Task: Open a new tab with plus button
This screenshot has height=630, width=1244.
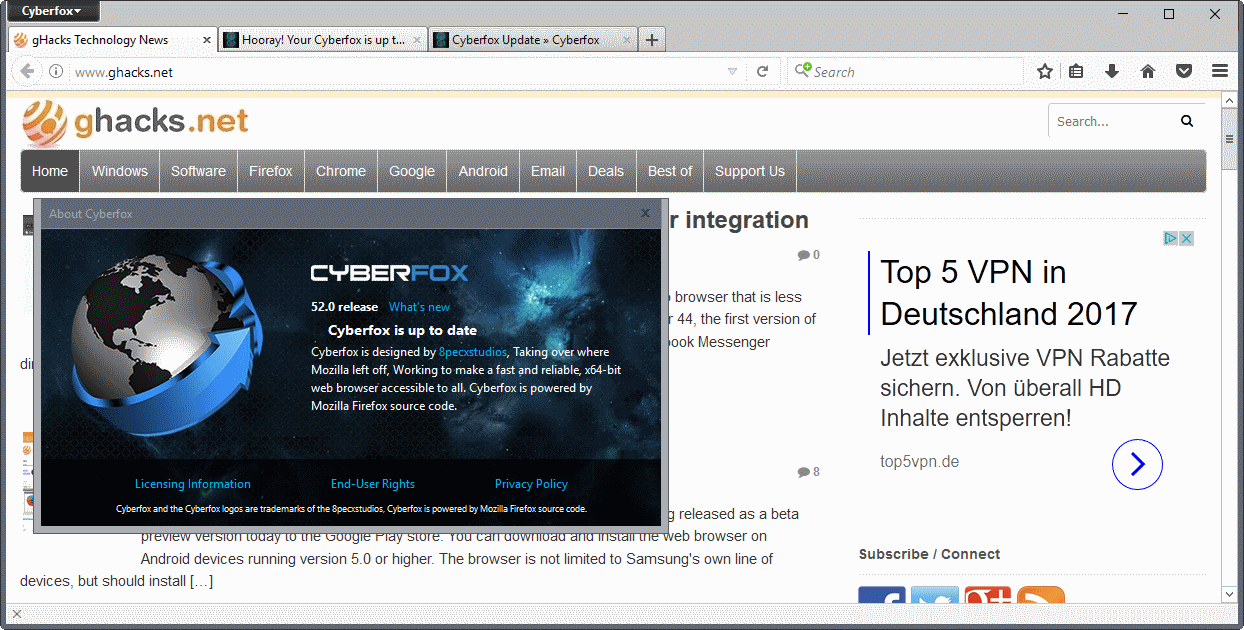Action: [x=652, y=40]
